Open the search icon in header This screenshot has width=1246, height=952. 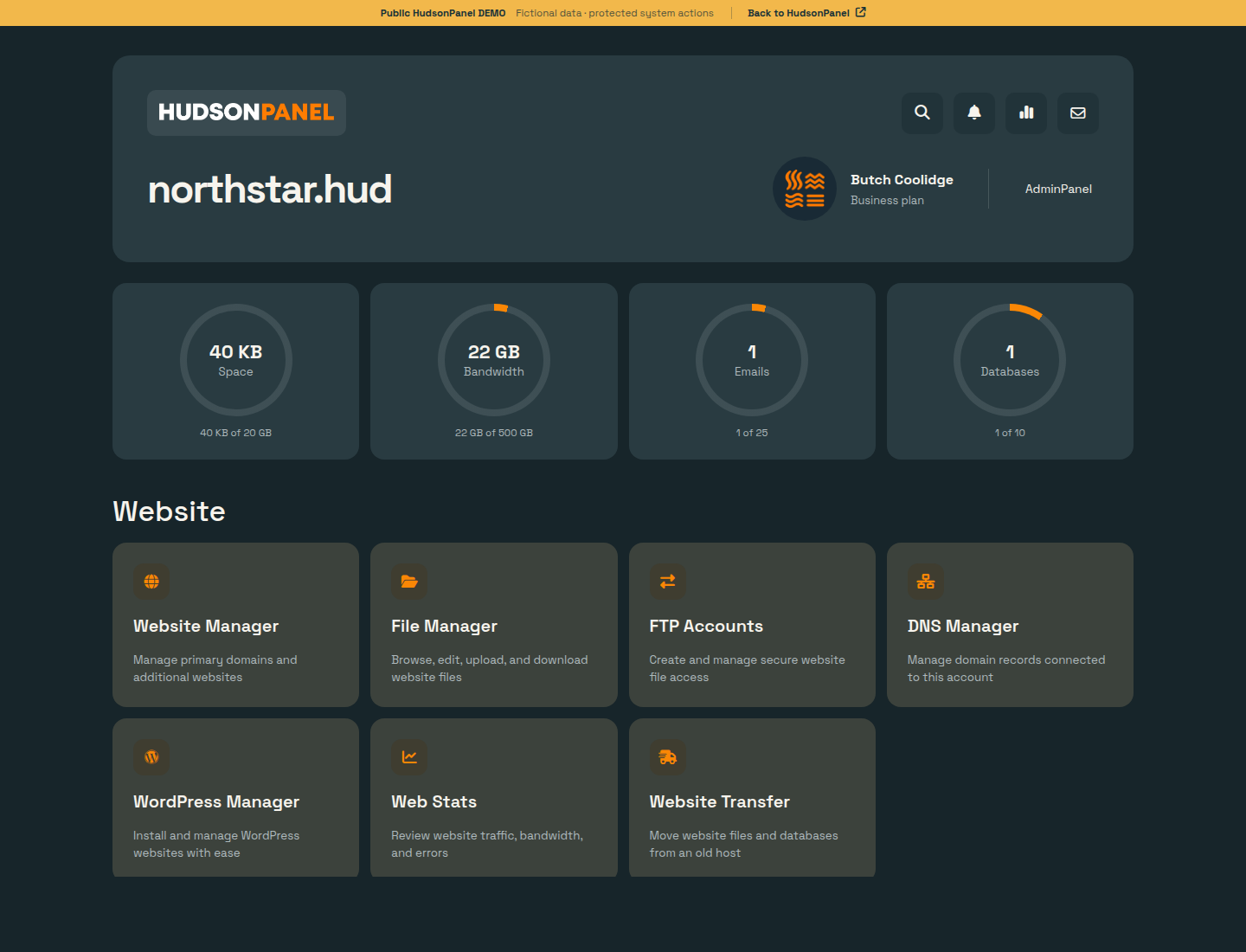point(922,113)
